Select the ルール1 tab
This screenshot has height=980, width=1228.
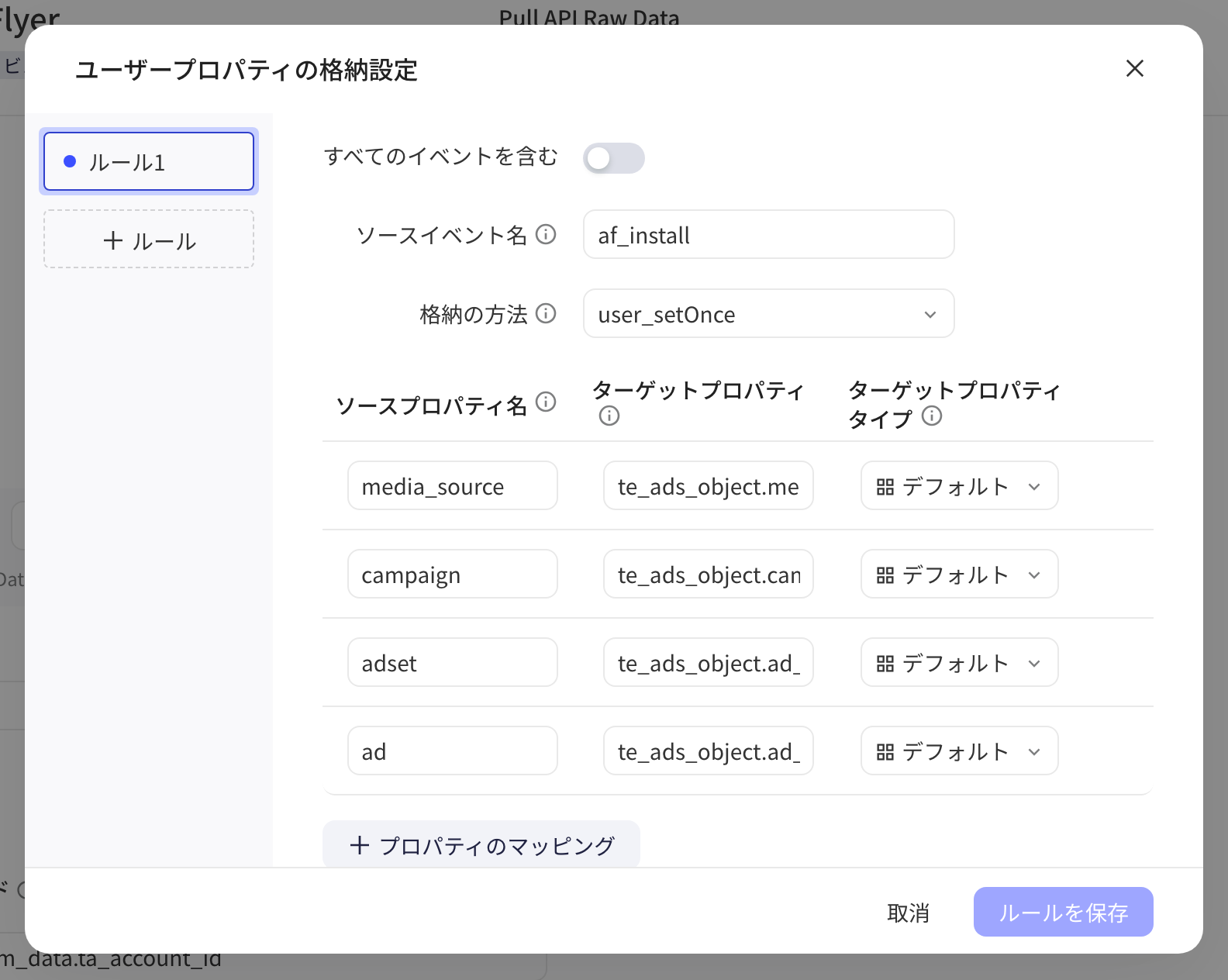[149, 161]
